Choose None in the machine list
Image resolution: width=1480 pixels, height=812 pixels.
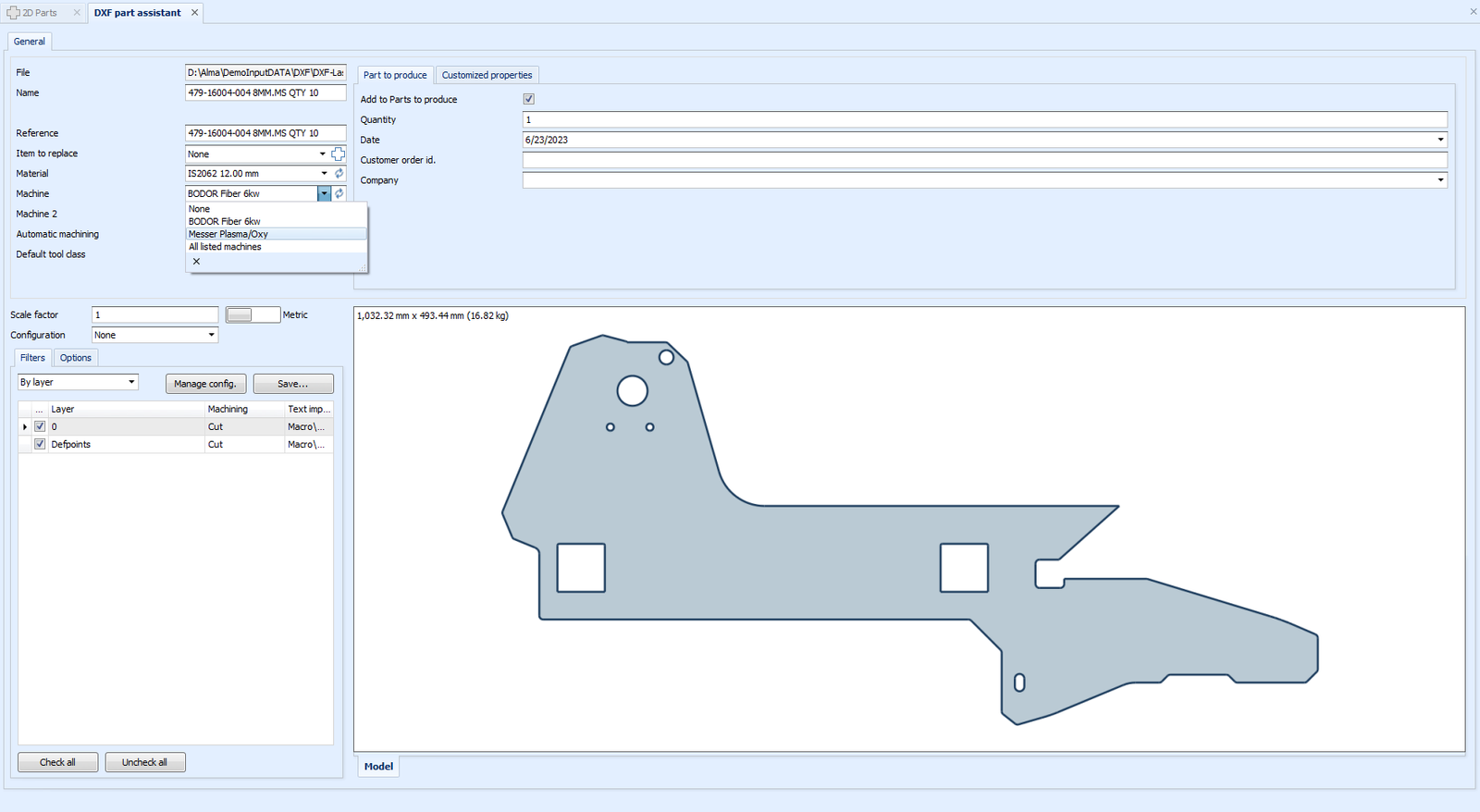coord(277,209)
